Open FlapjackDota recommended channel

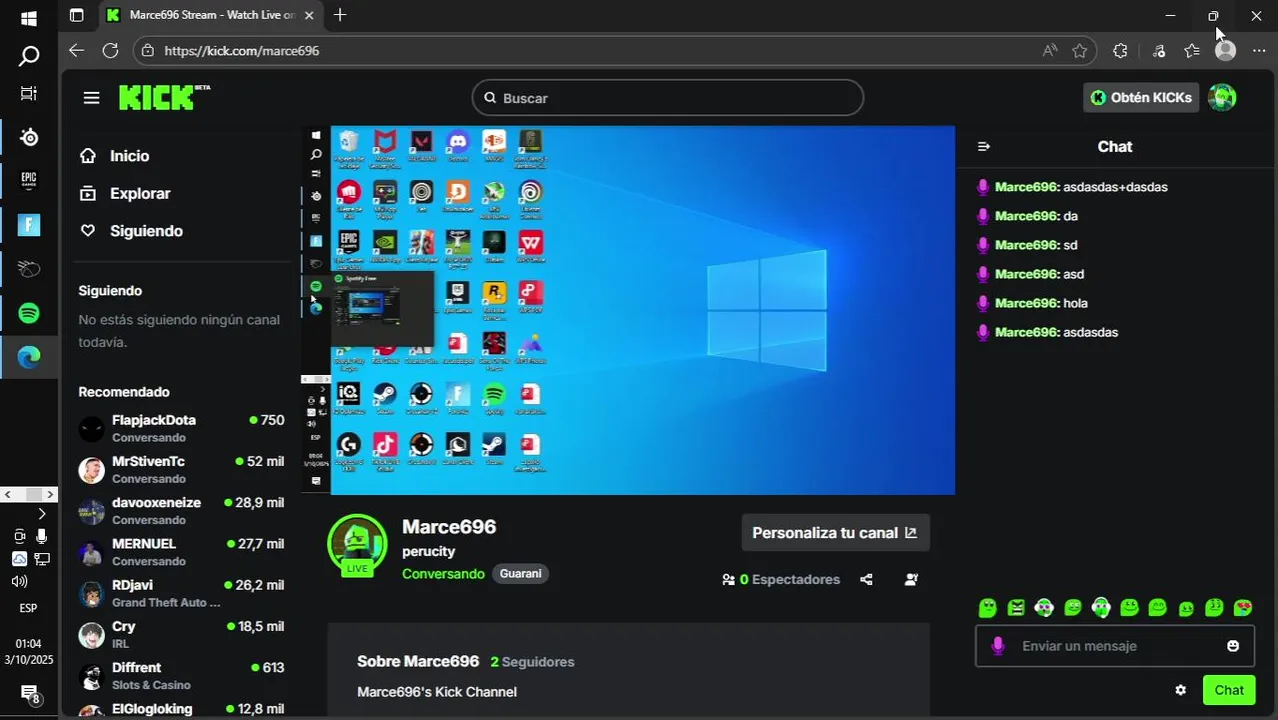181,428
